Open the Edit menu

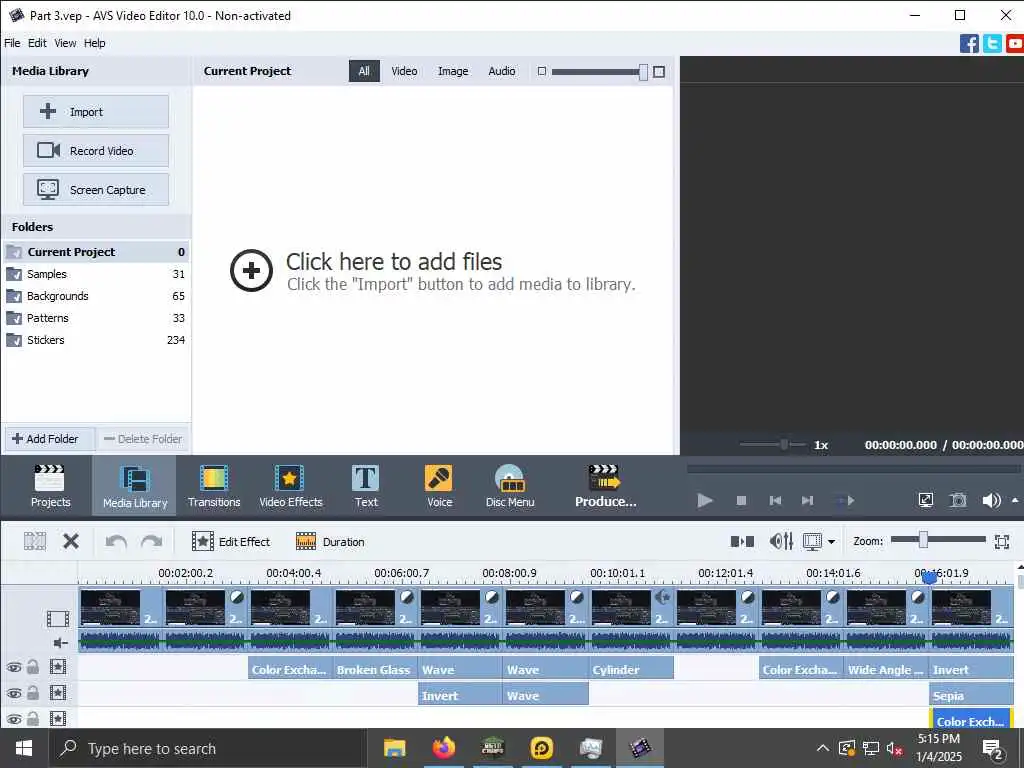pyautogui.click(x=37, y=43)
